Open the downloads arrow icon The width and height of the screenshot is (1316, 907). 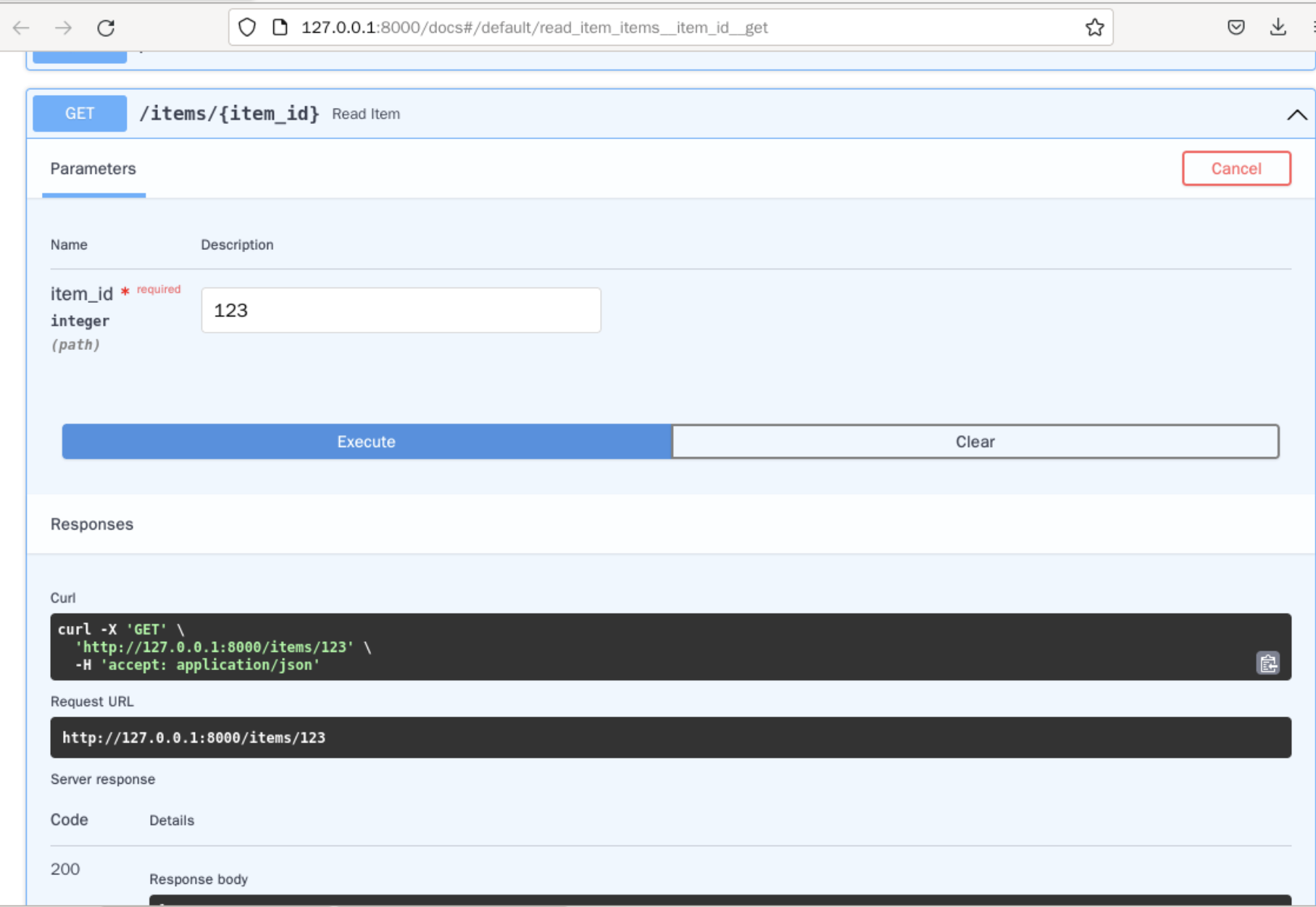coord(1278,28)
